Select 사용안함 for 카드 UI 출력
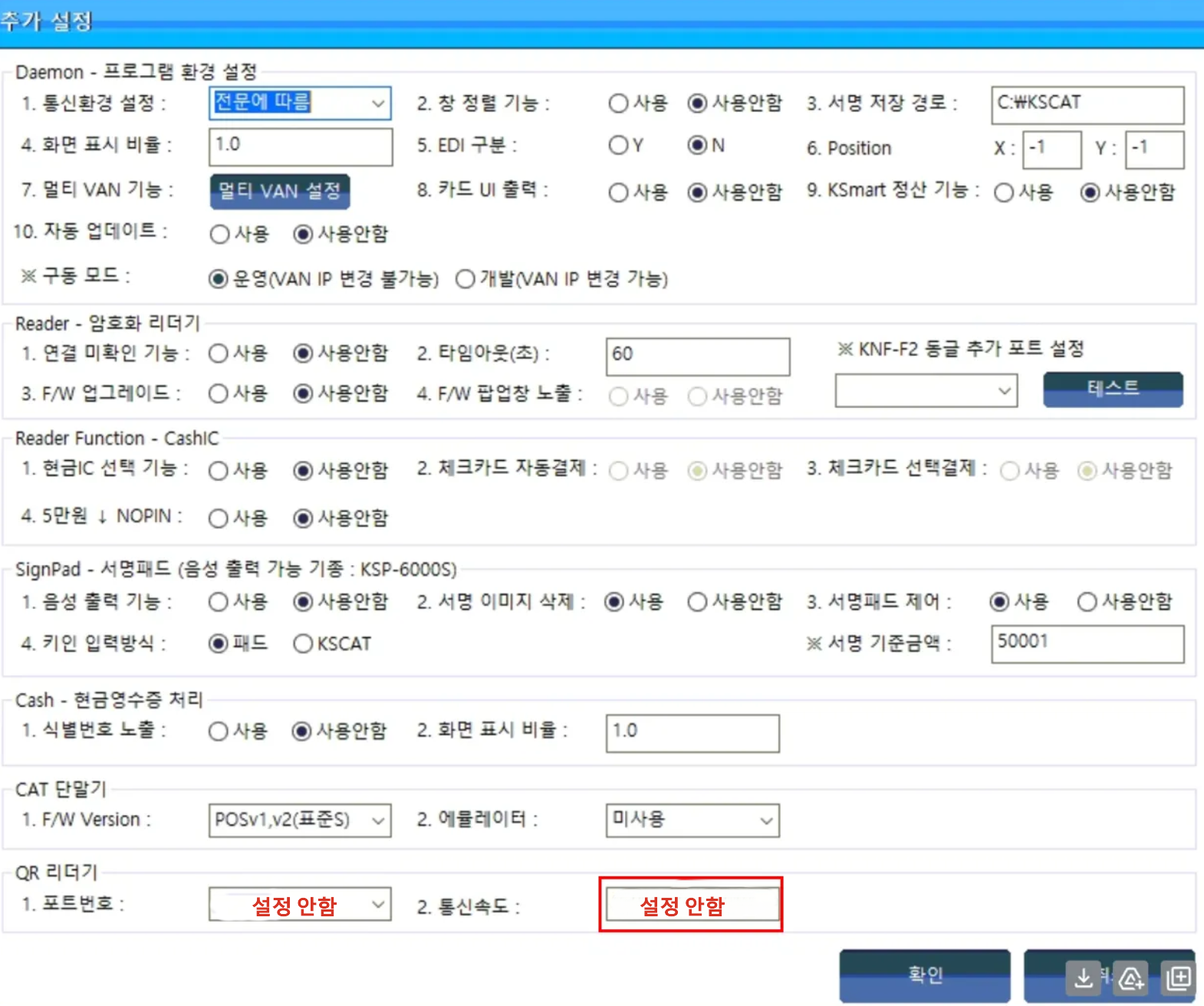 point(735,192)
